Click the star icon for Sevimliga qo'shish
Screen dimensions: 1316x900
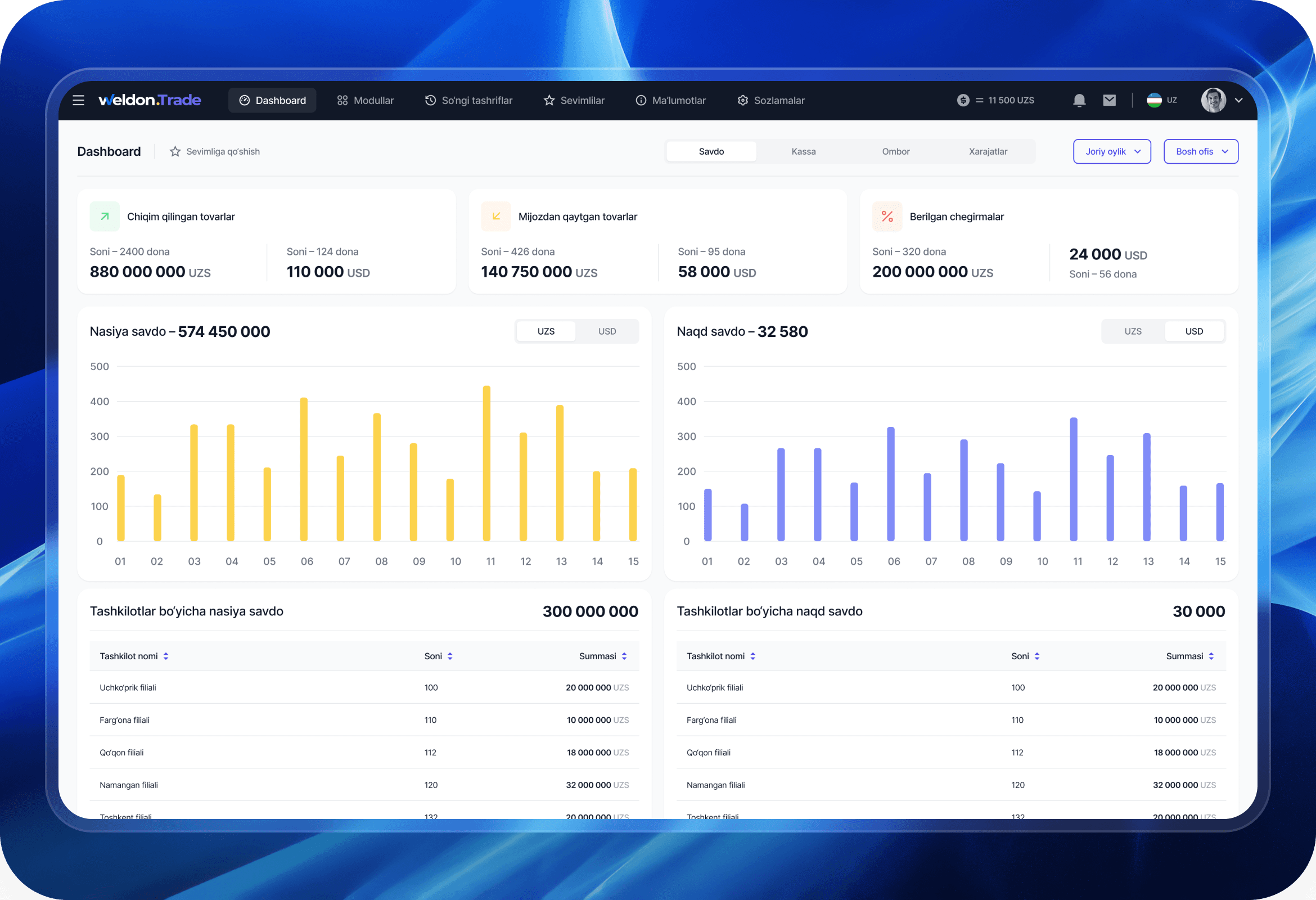[x=175, y=152]
